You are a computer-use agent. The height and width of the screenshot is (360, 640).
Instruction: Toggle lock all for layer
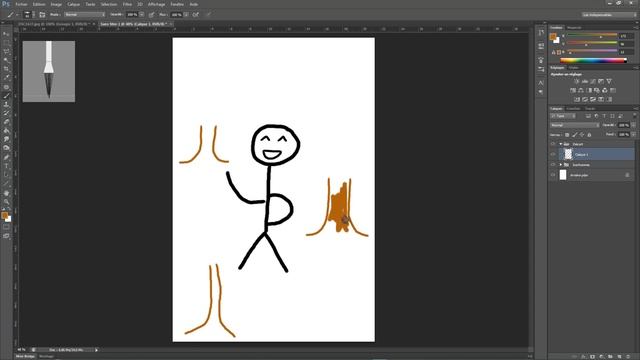pyautogui.click(x=589, y=135)
